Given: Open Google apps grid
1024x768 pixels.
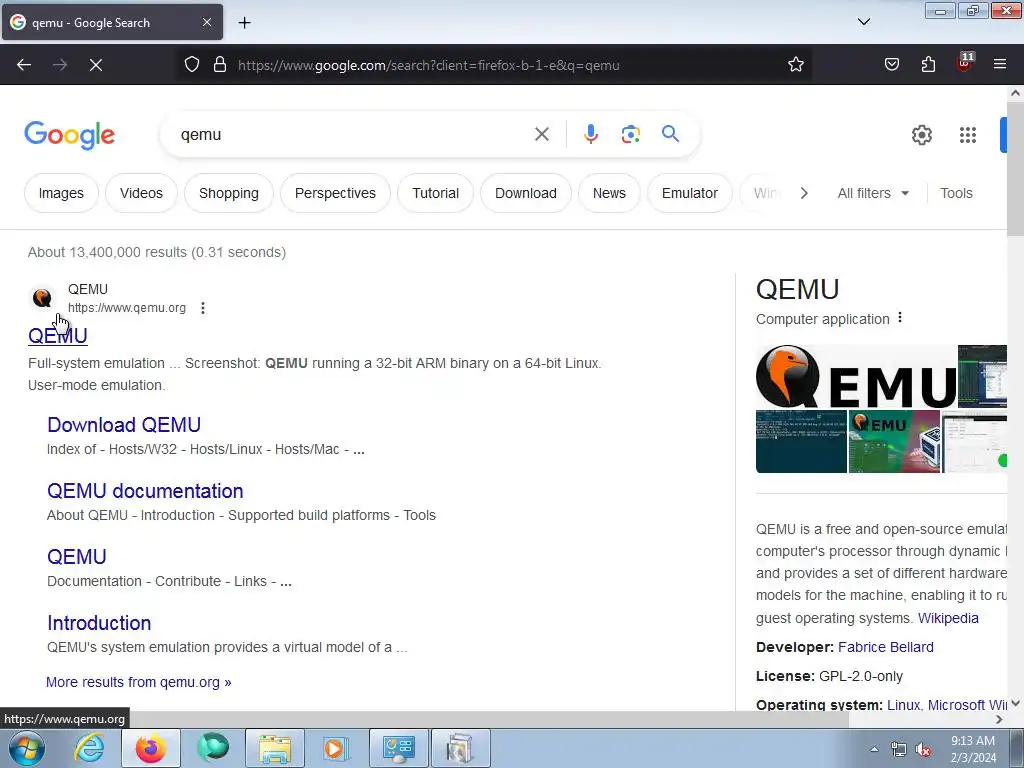Looking at the screenshot, I should [968, 135].
